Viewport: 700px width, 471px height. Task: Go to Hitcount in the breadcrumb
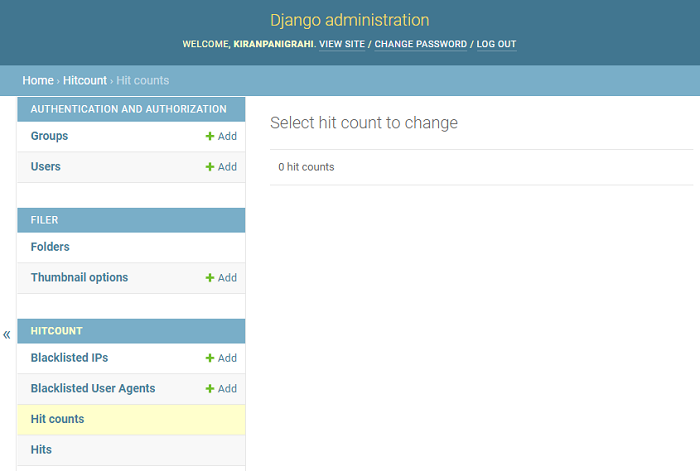pyautogui.click(x=85, y=80)
